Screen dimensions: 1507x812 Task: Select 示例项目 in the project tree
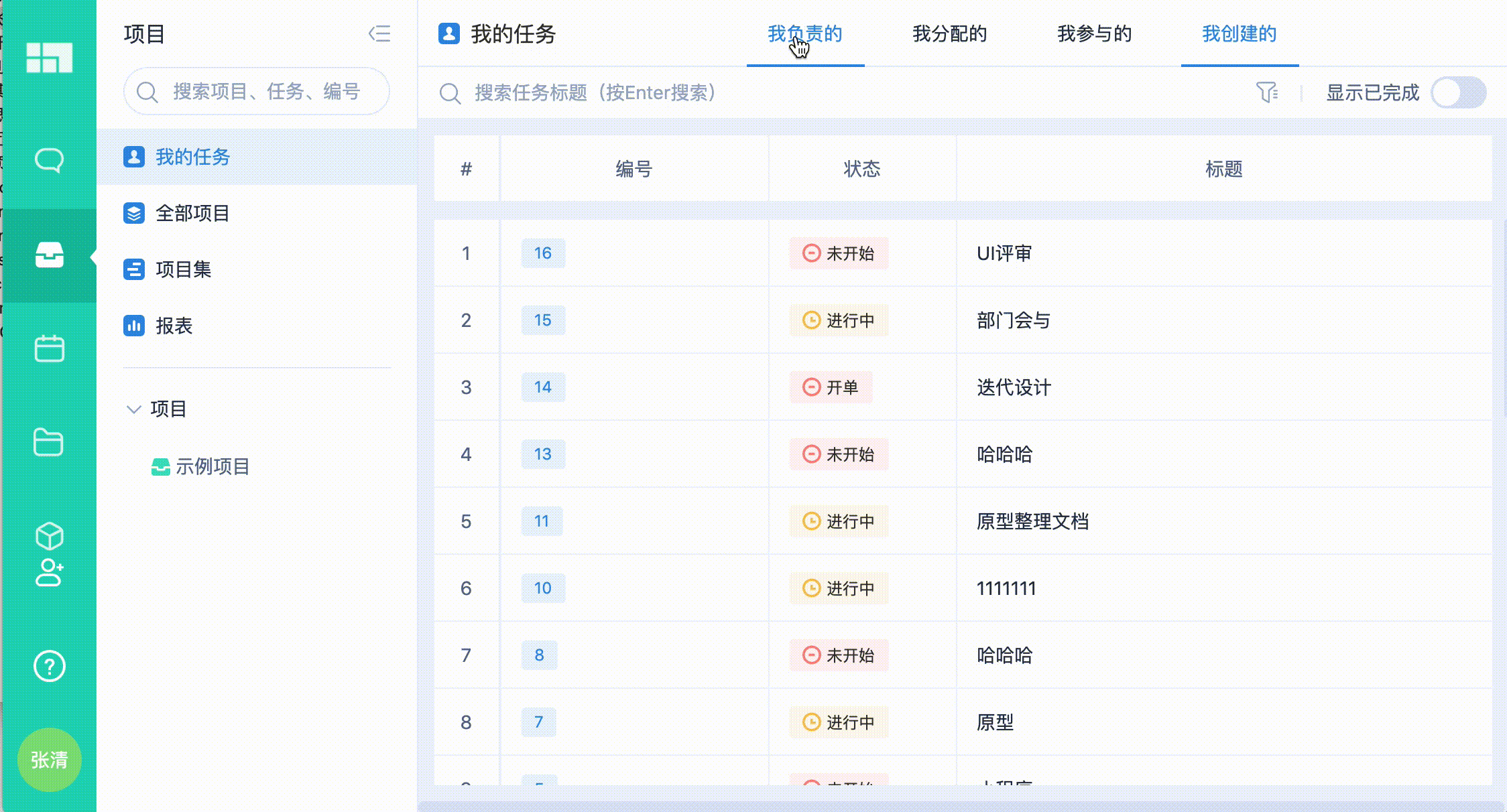212,466
